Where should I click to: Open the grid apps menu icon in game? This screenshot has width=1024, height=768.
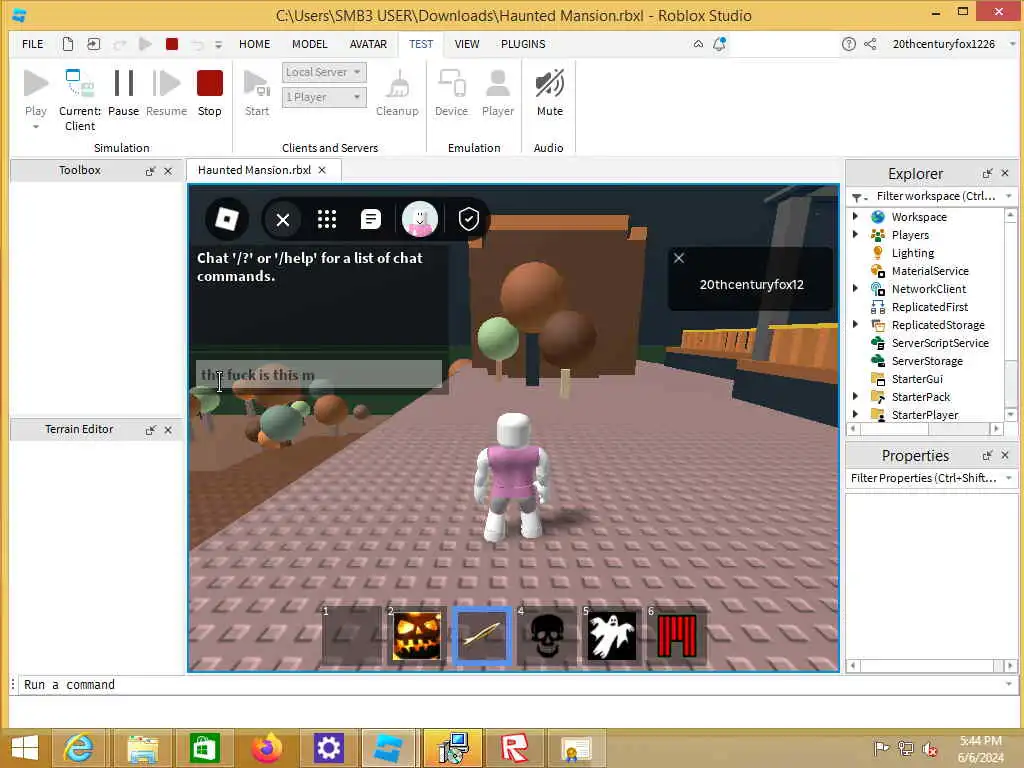tap(327, 219)
